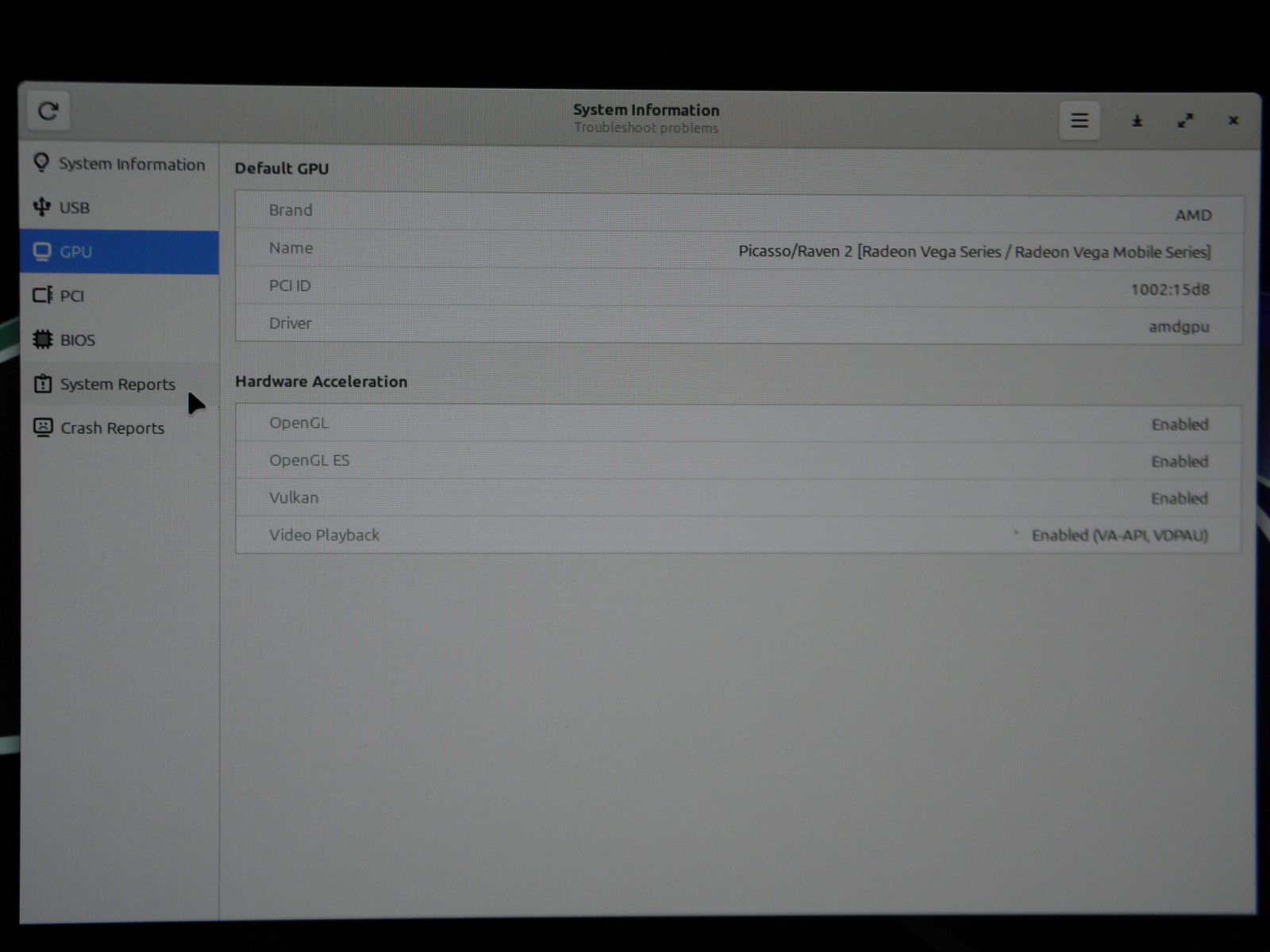Click the Driver row label
The height and width of the screenshot is (952, 1270).
click(x=291, y=324)
